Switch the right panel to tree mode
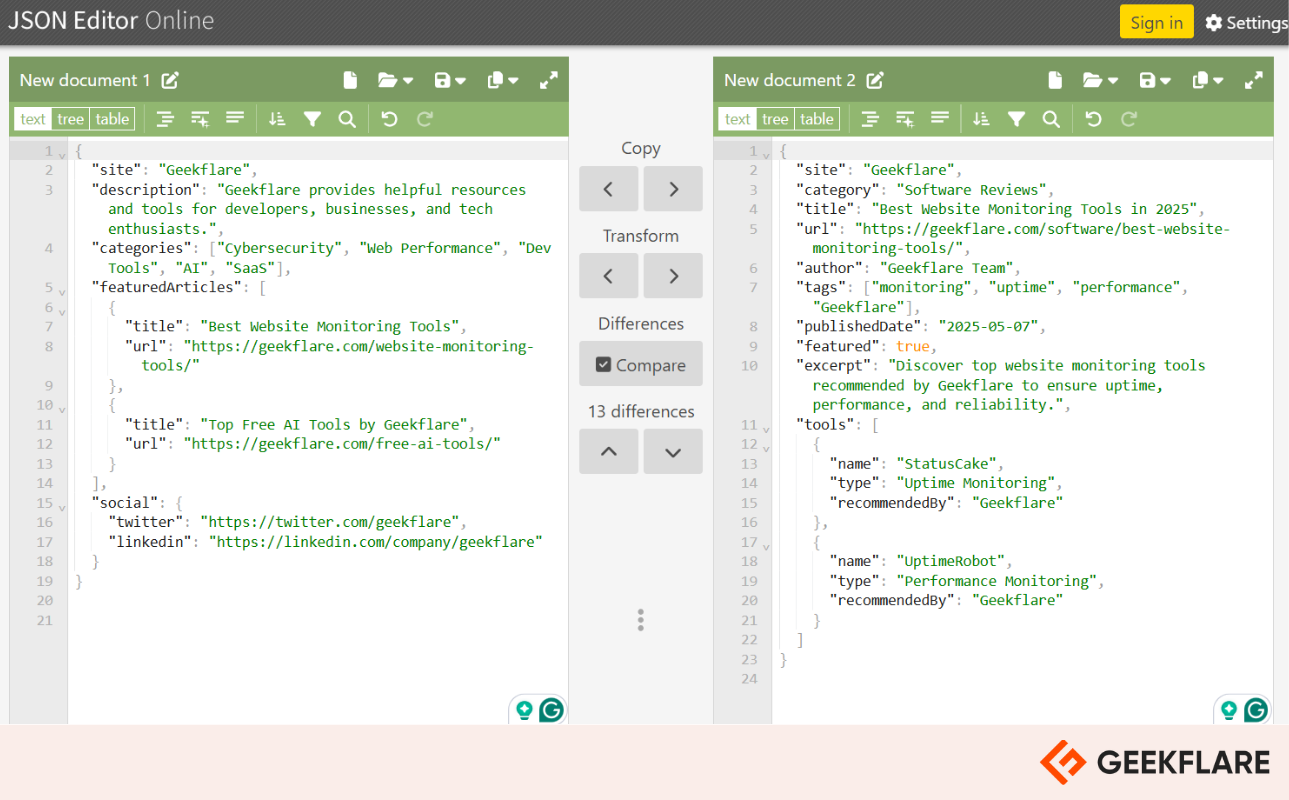 coord(774,119)
